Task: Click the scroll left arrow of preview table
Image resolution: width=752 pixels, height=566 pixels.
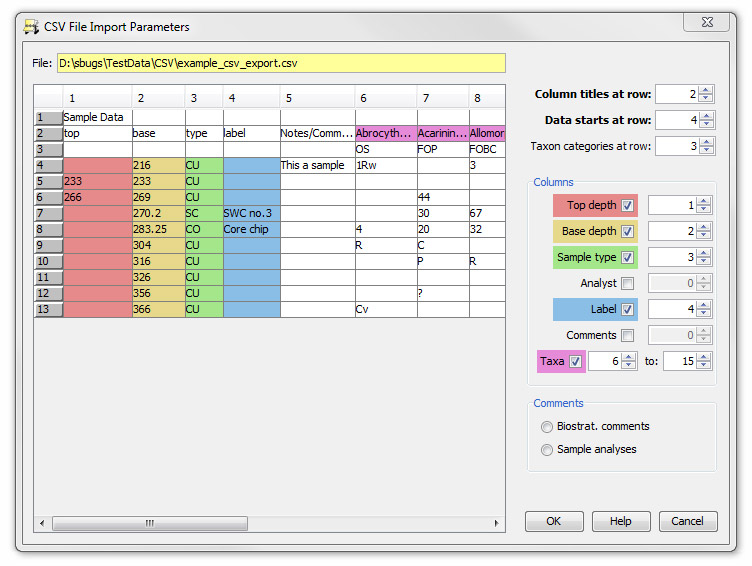Action: [42, 523]
